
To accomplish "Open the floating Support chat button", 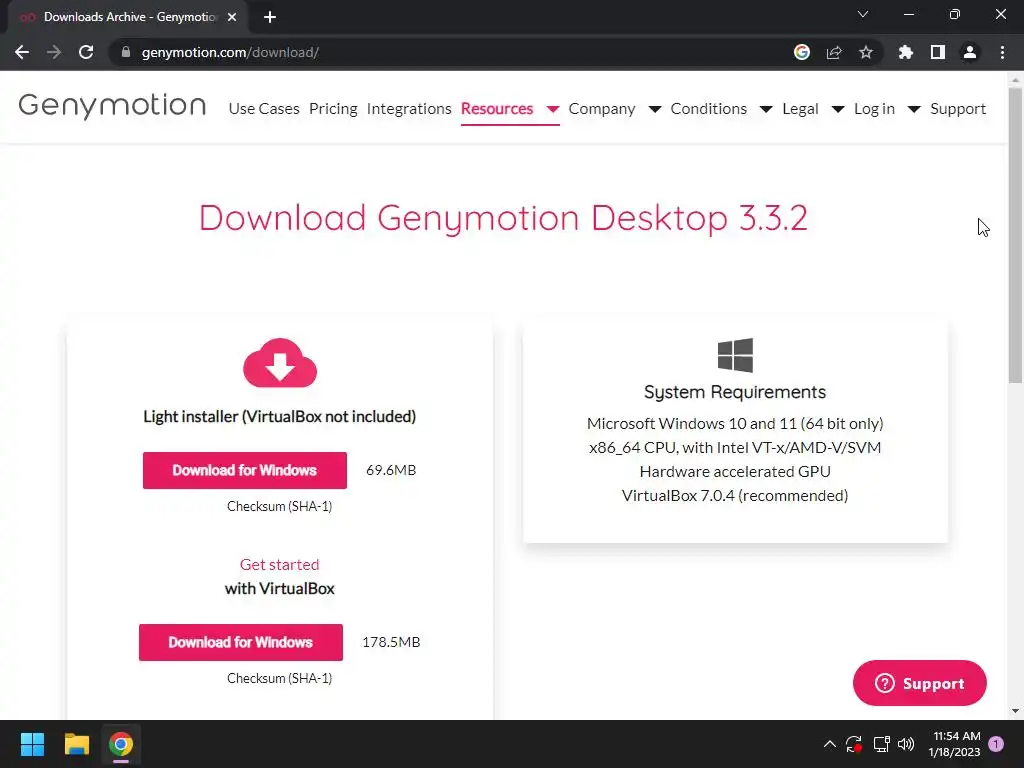I will click(x=920, y=683).
